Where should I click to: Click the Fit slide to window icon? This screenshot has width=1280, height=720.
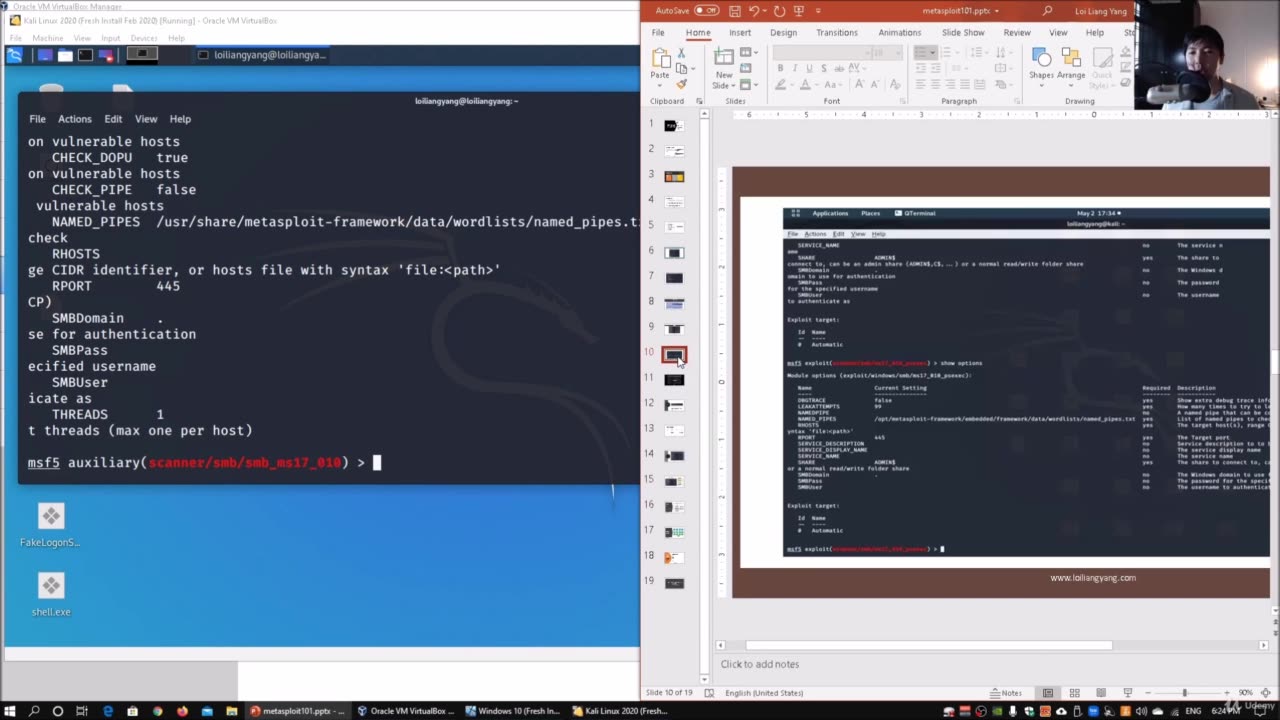point(1265,693)
